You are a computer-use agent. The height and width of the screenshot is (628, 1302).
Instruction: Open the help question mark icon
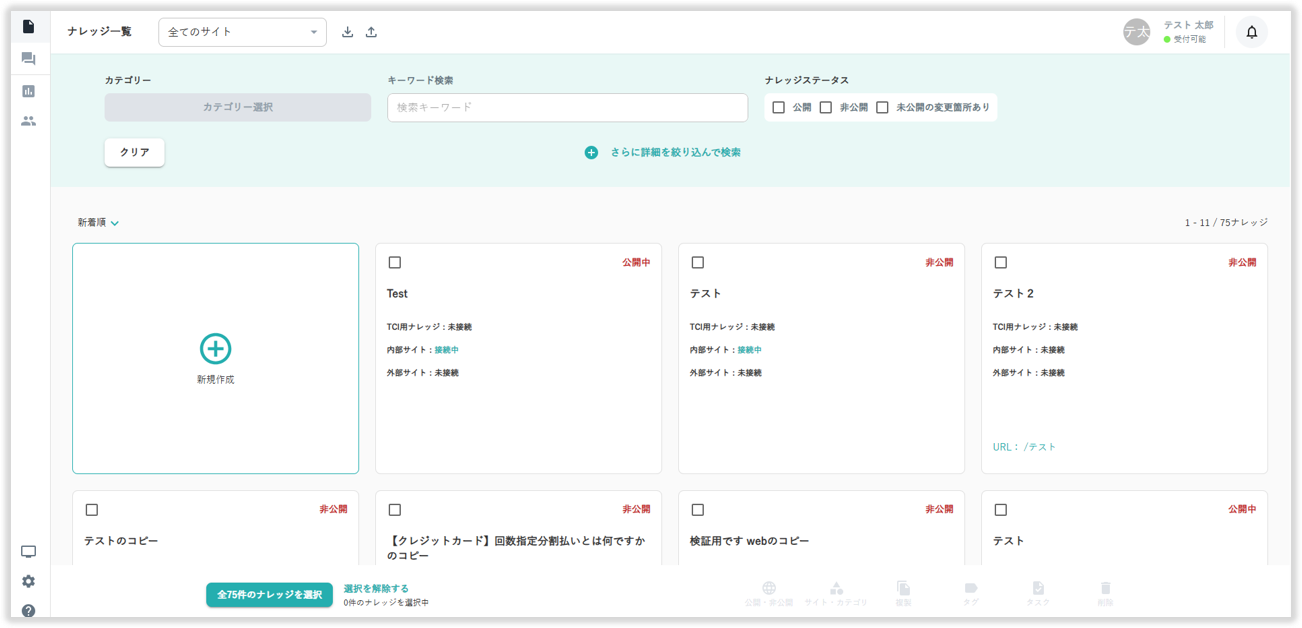28,610
